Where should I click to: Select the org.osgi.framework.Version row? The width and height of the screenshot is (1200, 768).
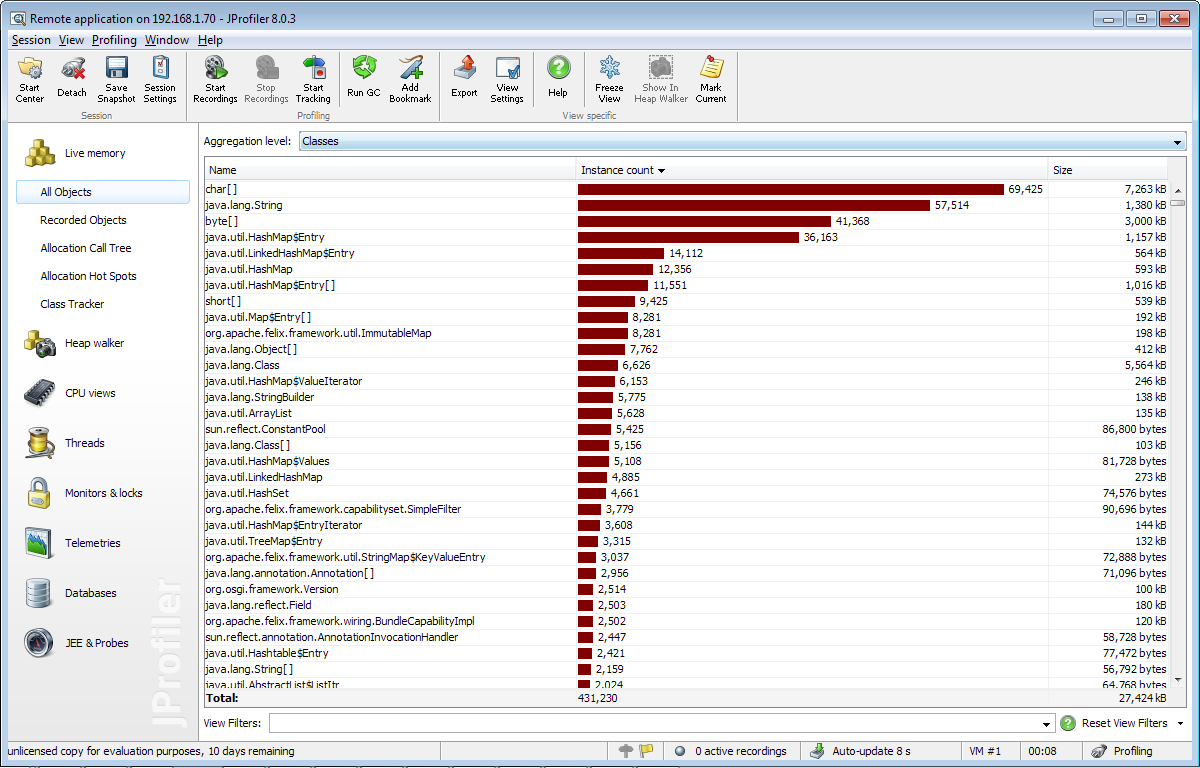[687, 589]
